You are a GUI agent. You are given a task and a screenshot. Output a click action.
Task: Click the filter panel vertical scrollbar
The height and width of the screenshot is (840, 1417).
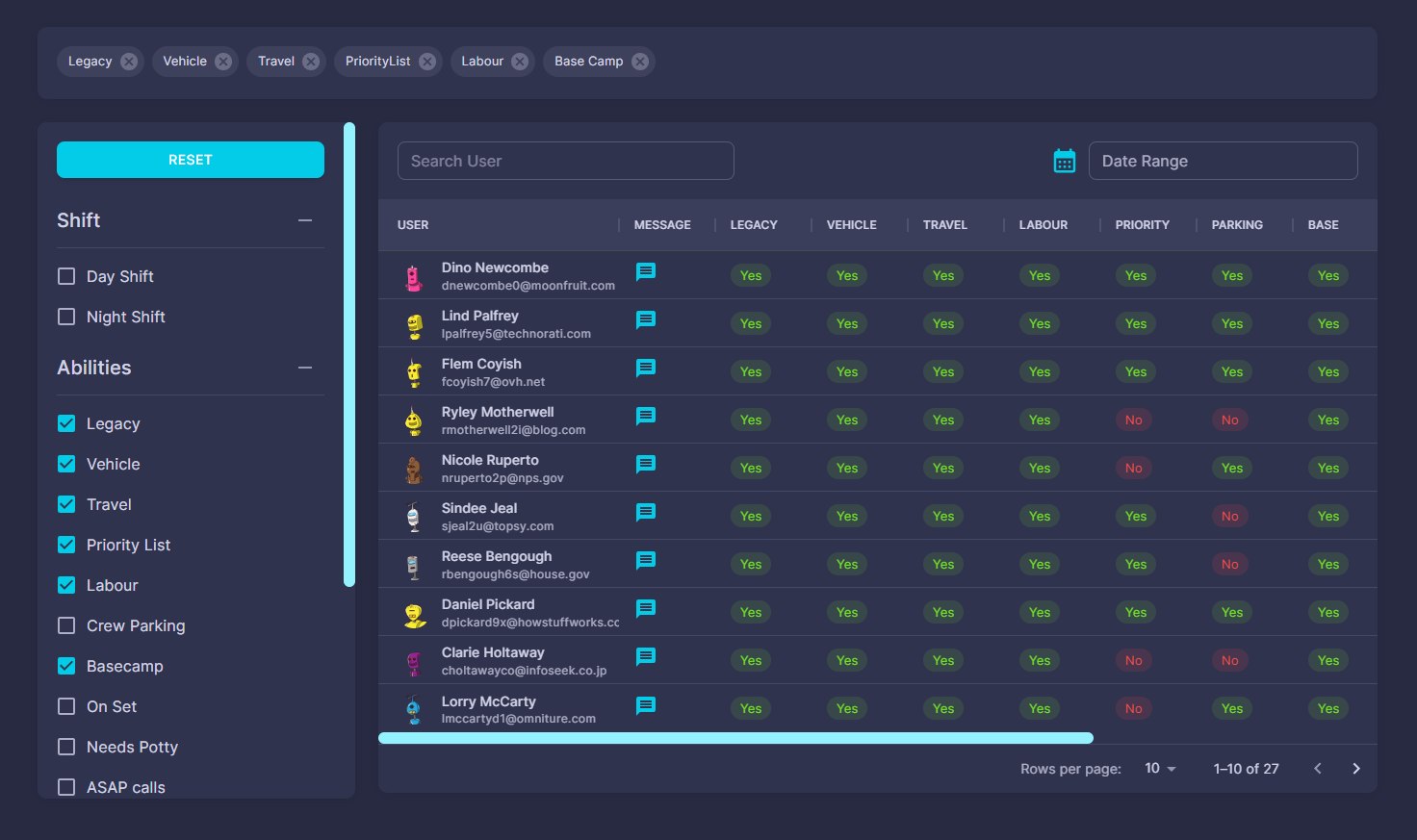pyautogui.click(x=349, y=354)
